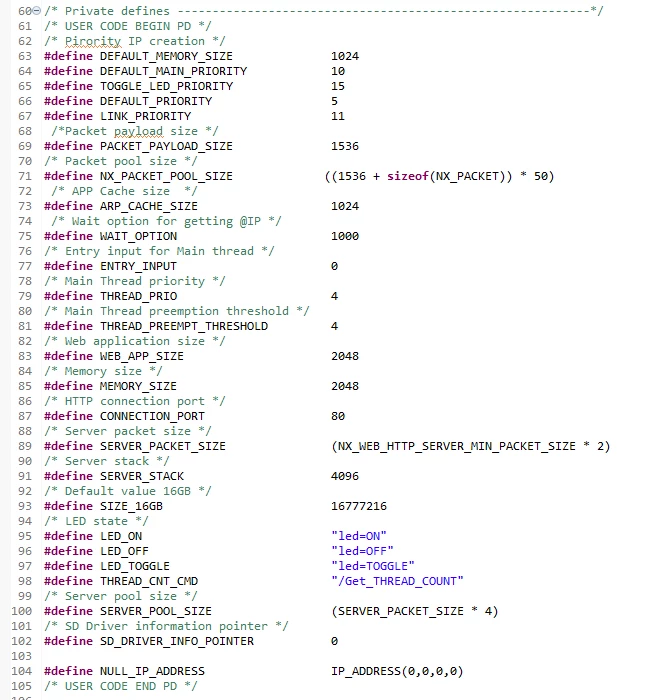Click the "/Get_THREAD_COUNT" string
651x700 pixels.
click(397, 581)
